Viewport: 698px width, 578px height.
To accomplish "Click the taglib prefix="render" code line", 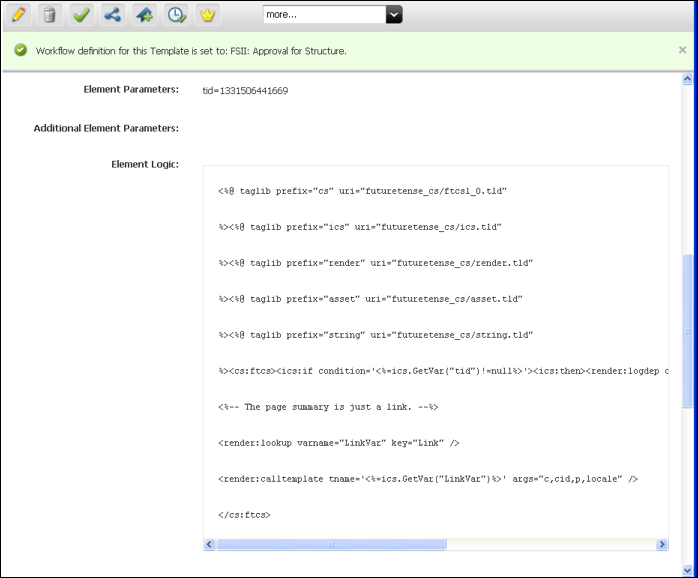I will click(376, 263).
